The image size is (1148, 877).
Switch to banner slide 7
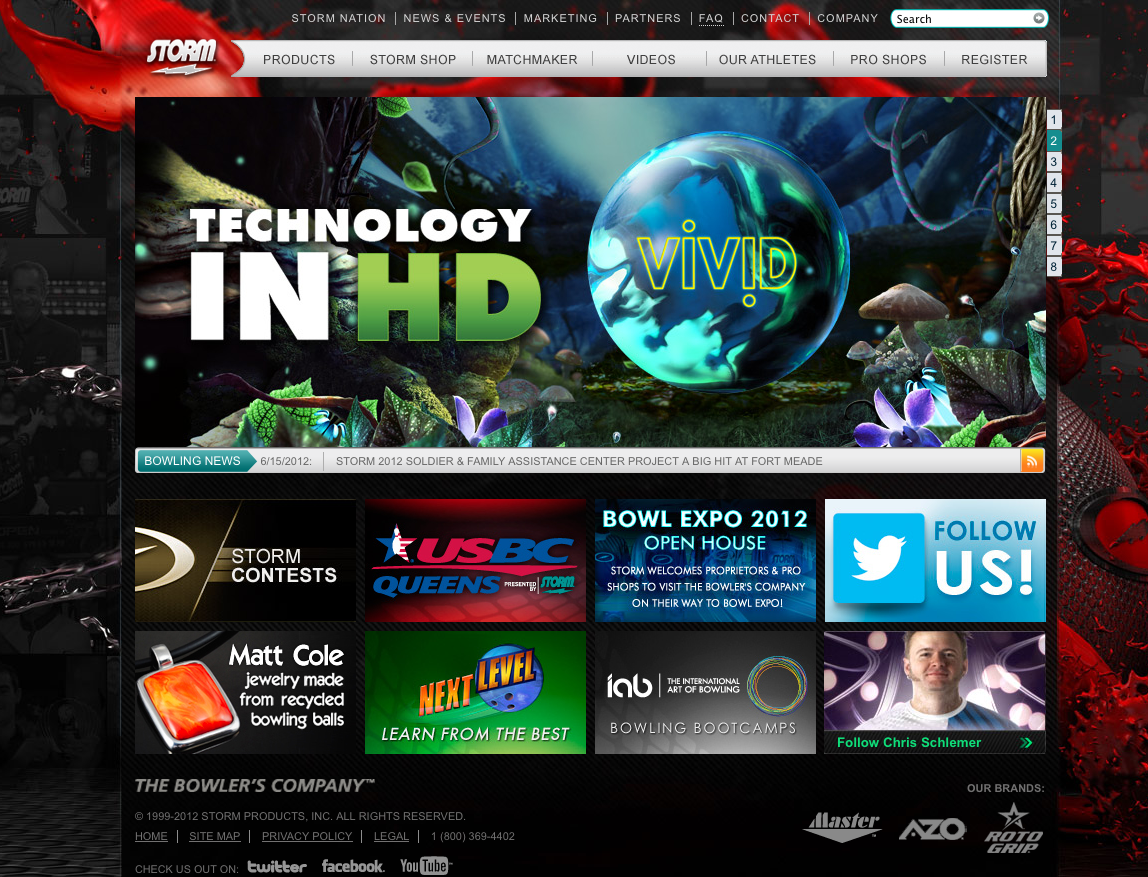1054,245
